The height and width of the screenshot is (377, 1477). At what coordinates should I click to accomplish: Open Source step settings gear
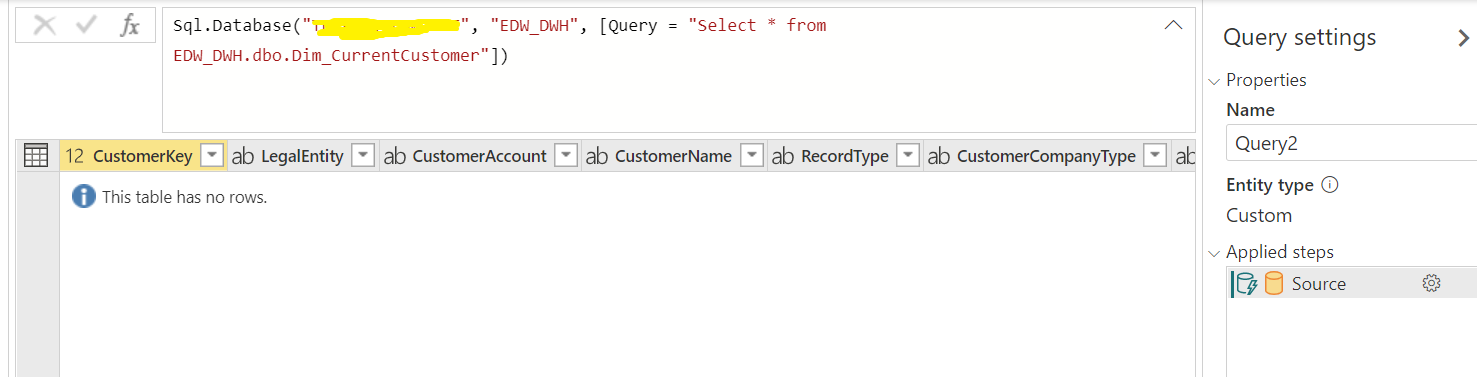(x=1431, y=284)
